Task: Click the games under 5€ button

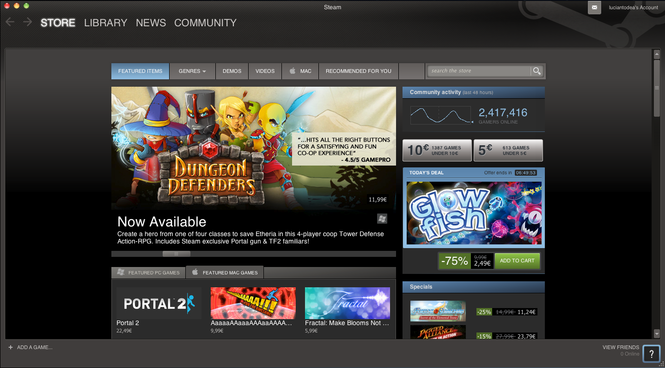Action: 508,151
